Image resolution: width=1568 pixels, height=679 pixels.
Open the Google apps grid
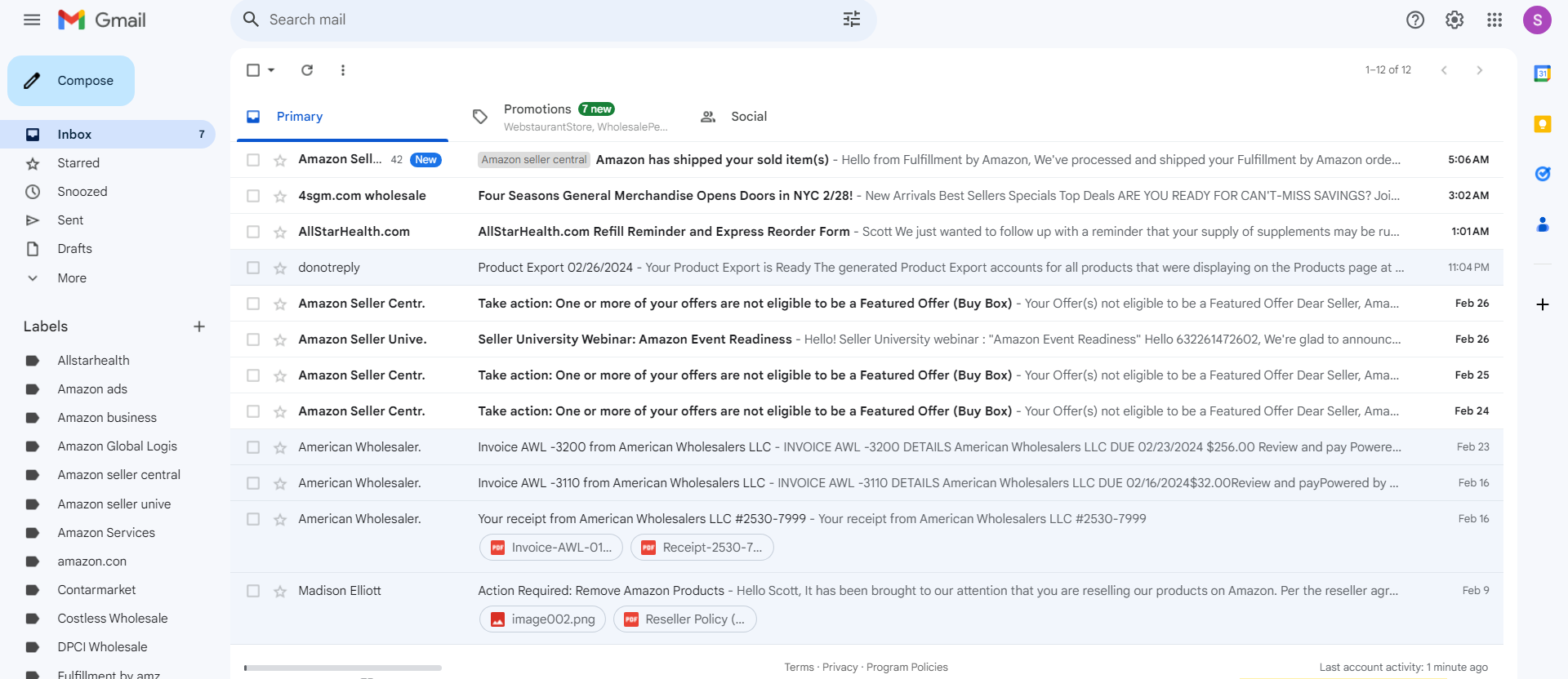pyautogui.click(x=1494, y=20)
